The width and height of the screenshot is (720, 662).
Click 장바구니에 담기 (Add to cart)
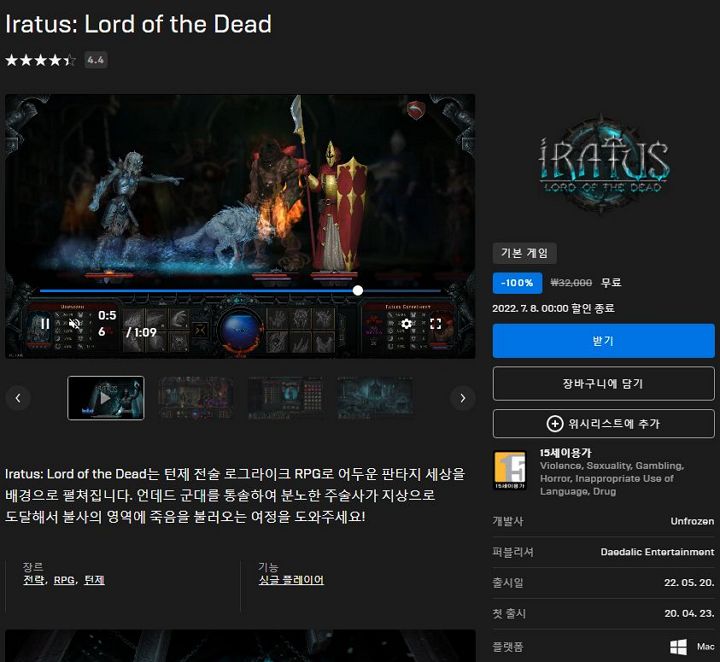(603, 383)
